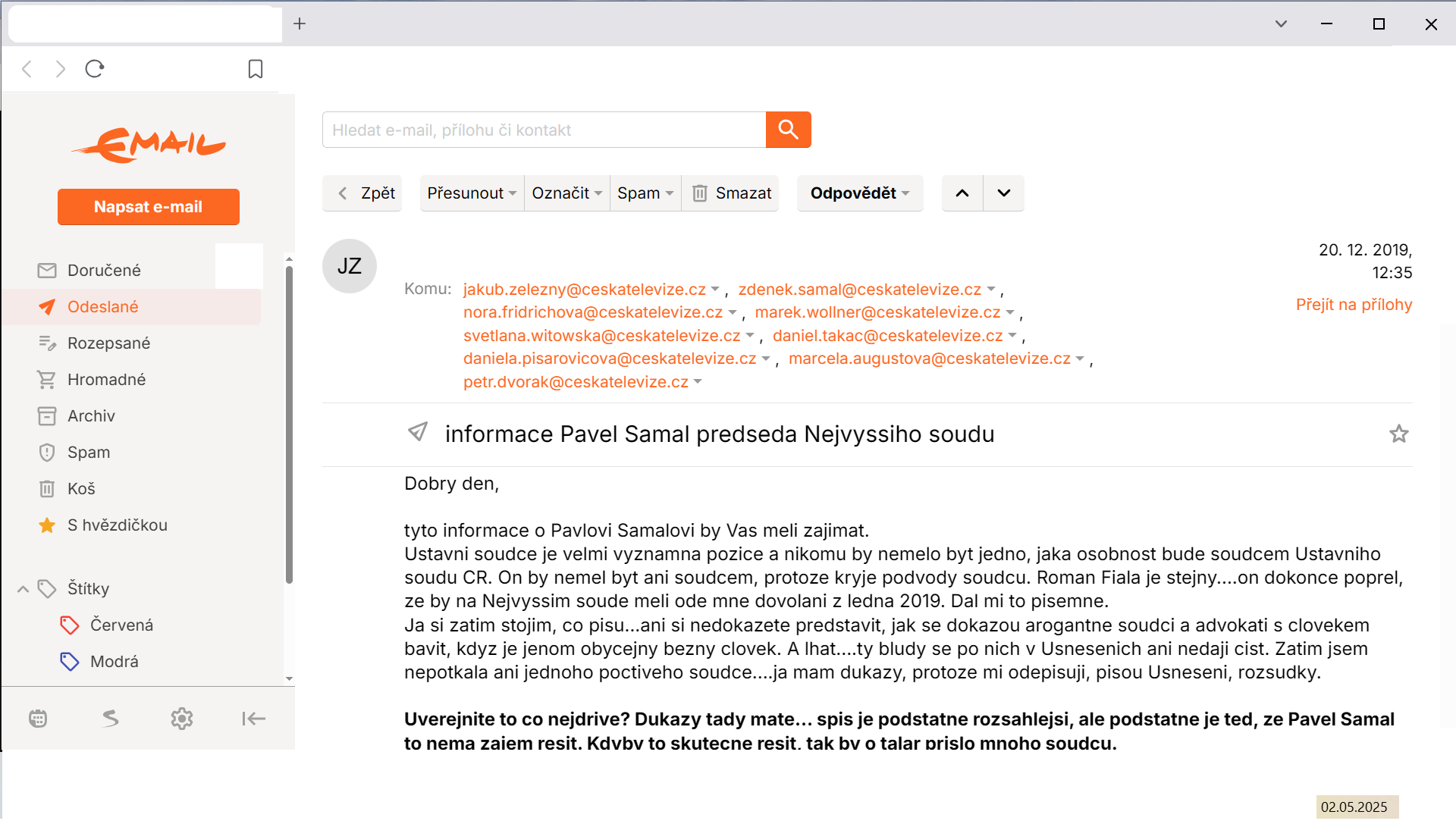Image resolution: width=1456 pixels, height=824 pixels.
Task: Open the Přesunout dropdown
Action: (x=472, y=193)
